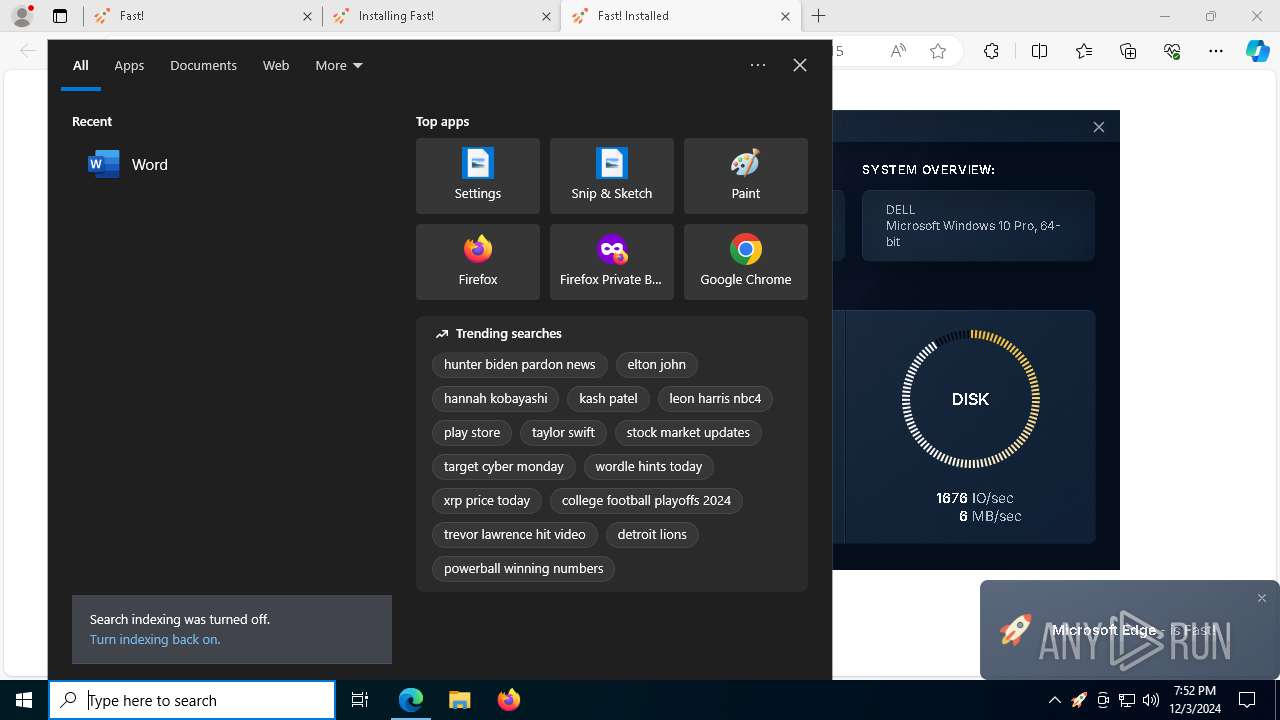Search trending detroit lions
Viewport: 1280px width, 720px height.
(x=652, y=535)
